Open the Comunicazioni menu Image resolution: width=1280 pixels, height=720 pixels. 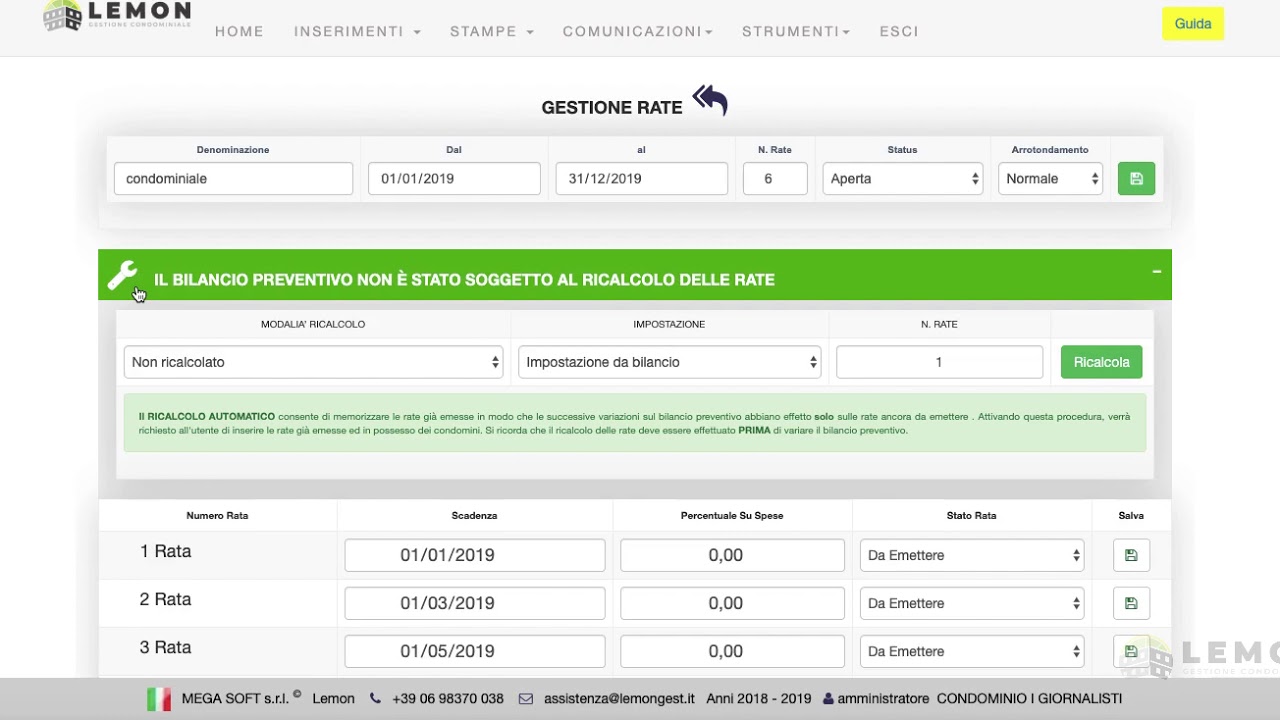pyautogui.click(x=638, y=32)
